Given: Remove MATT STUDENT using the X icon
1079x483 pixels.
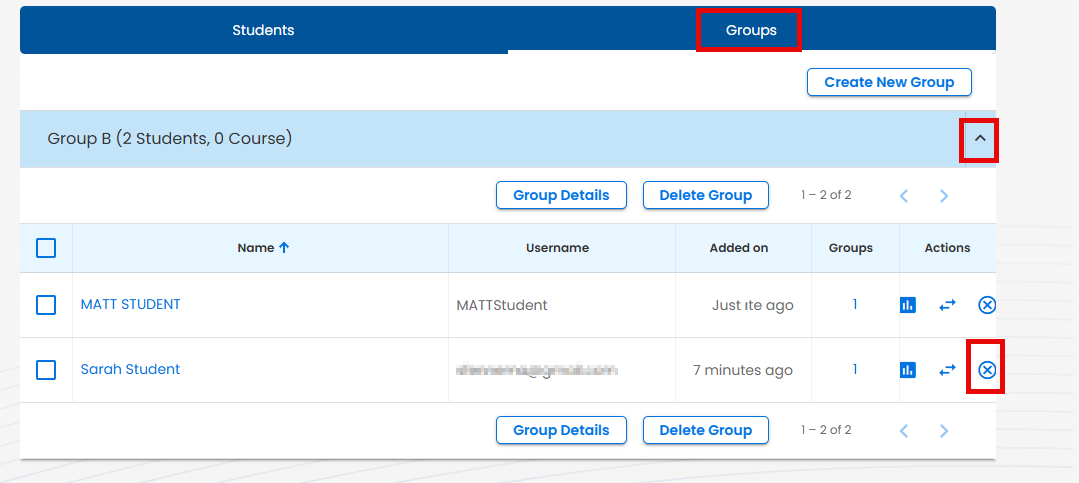Looking at the screenshot, I should 987,305.
